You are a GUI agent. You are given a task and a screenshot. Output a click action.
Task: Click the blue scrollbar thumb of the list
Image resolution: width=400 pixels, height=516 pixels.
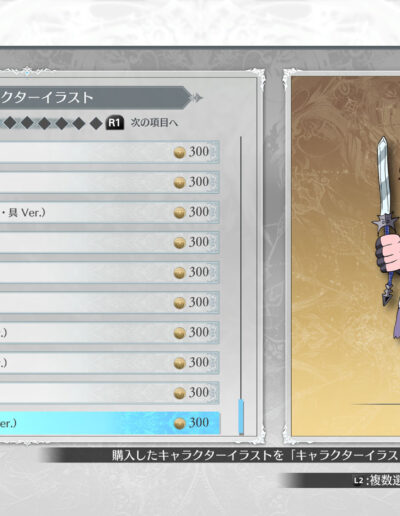tap(241, 417)
